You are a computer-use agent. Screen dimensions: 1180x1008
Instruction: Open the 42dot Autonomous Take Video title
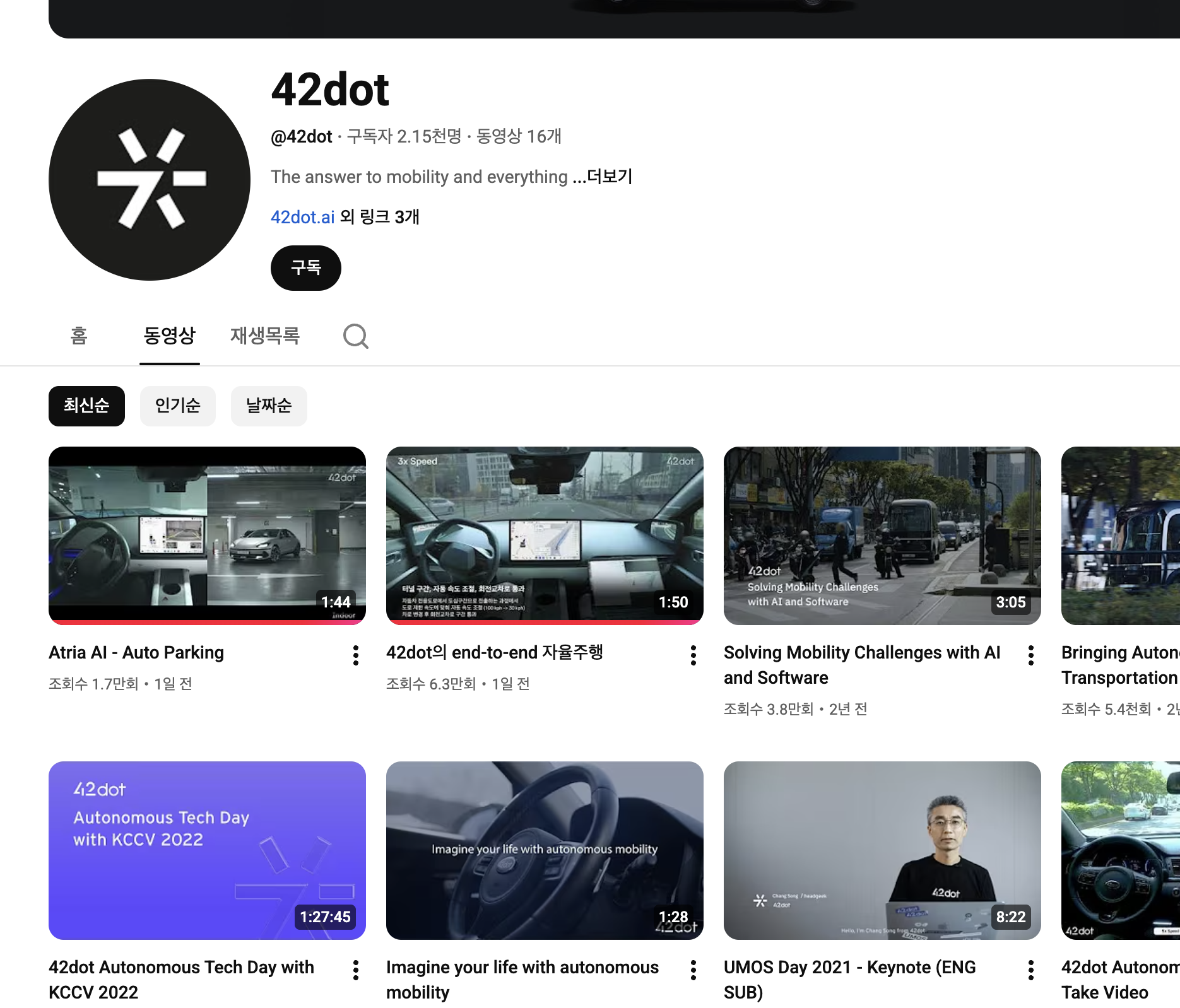[1120, 980]
